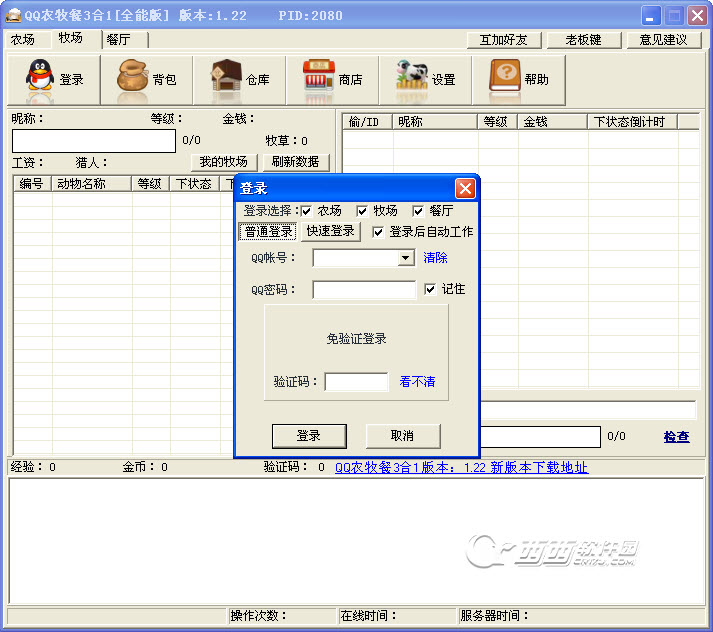This screenshot has height=632, width=713.
Task: Click the 清除 link next to account
Action: click(435, 258)
